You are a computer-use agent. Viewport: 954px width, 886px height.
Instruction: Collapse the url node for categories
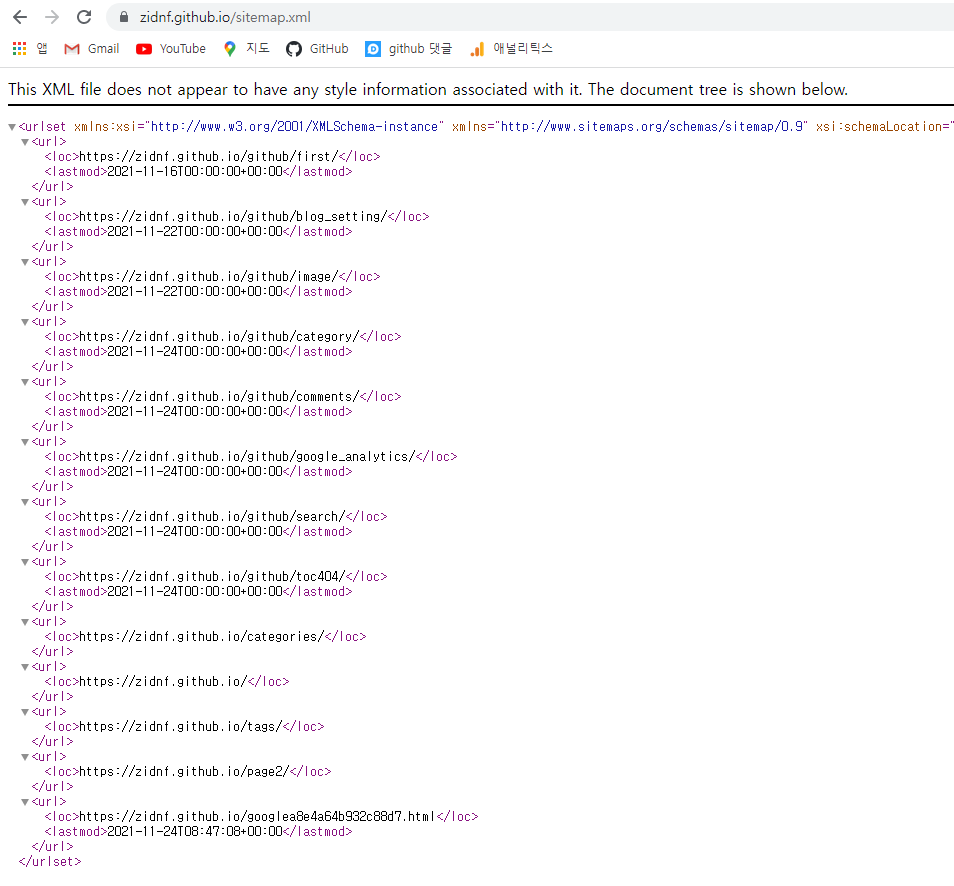click(x=26, y=622)
